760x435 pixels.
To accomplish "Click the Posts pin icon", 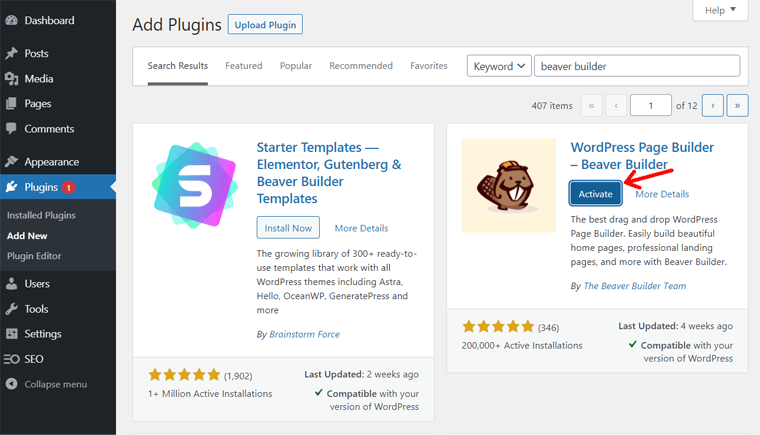I will coord(12,53).
